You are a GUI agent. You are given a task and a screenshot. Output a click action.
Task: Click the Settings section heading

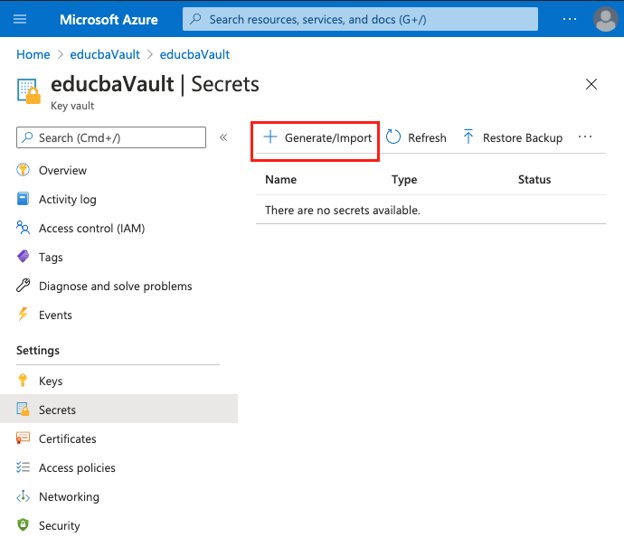click(38, 351)
